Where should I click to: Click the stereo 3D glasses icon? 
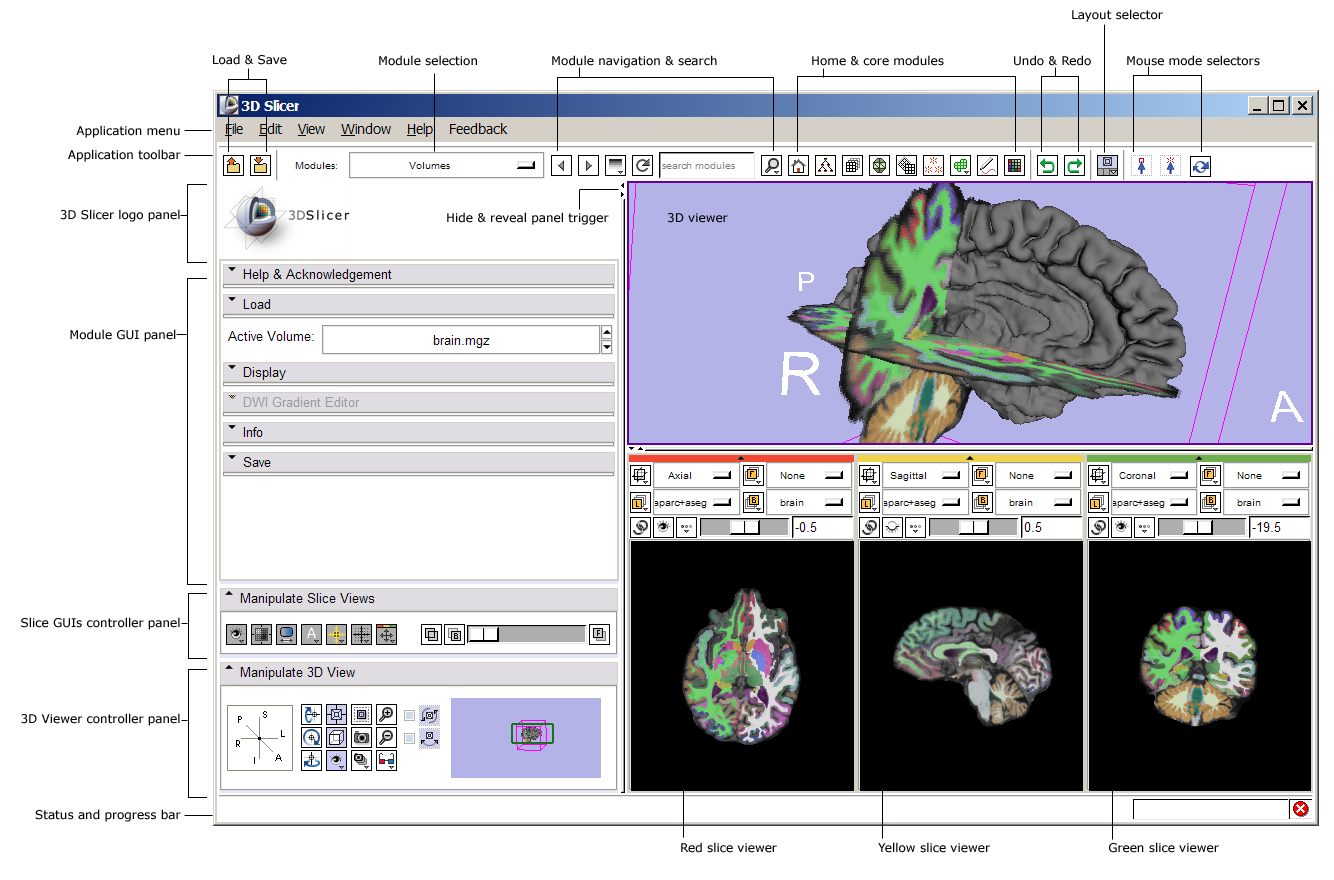(387, 761)
